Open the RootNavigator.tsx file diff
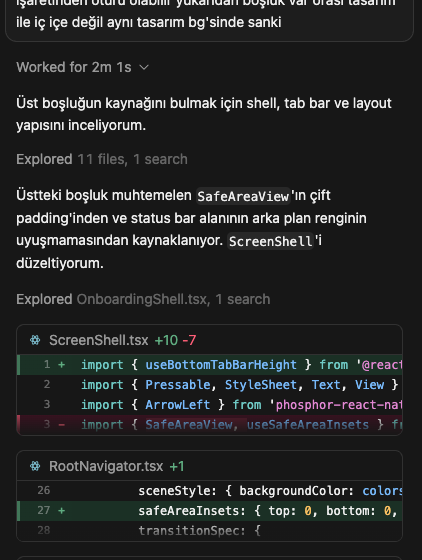Screen dimensions: 422x560 coord(106,466)
